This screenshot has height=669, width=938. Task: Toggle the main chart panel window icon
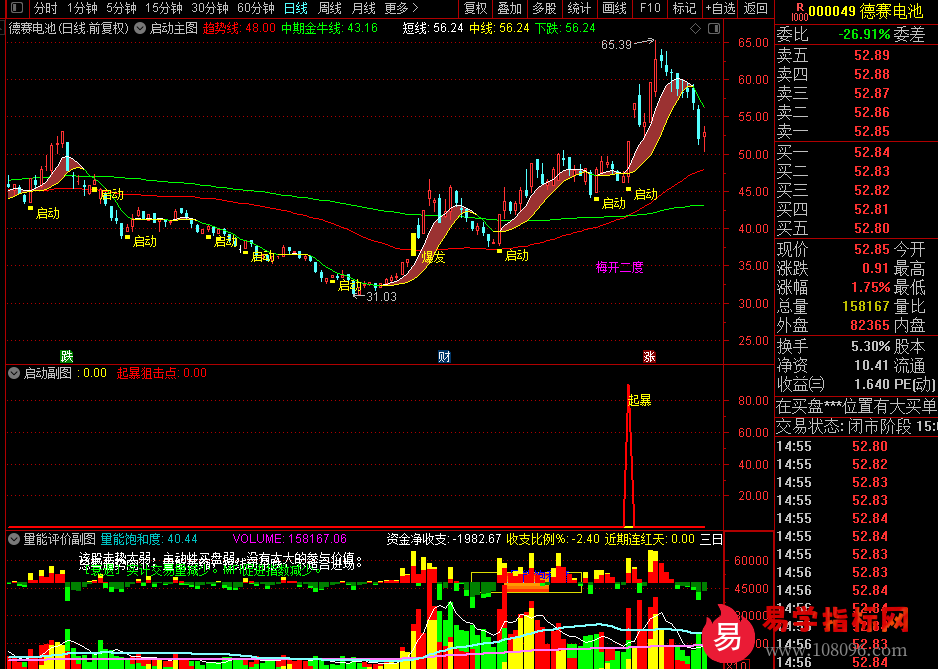714,28
